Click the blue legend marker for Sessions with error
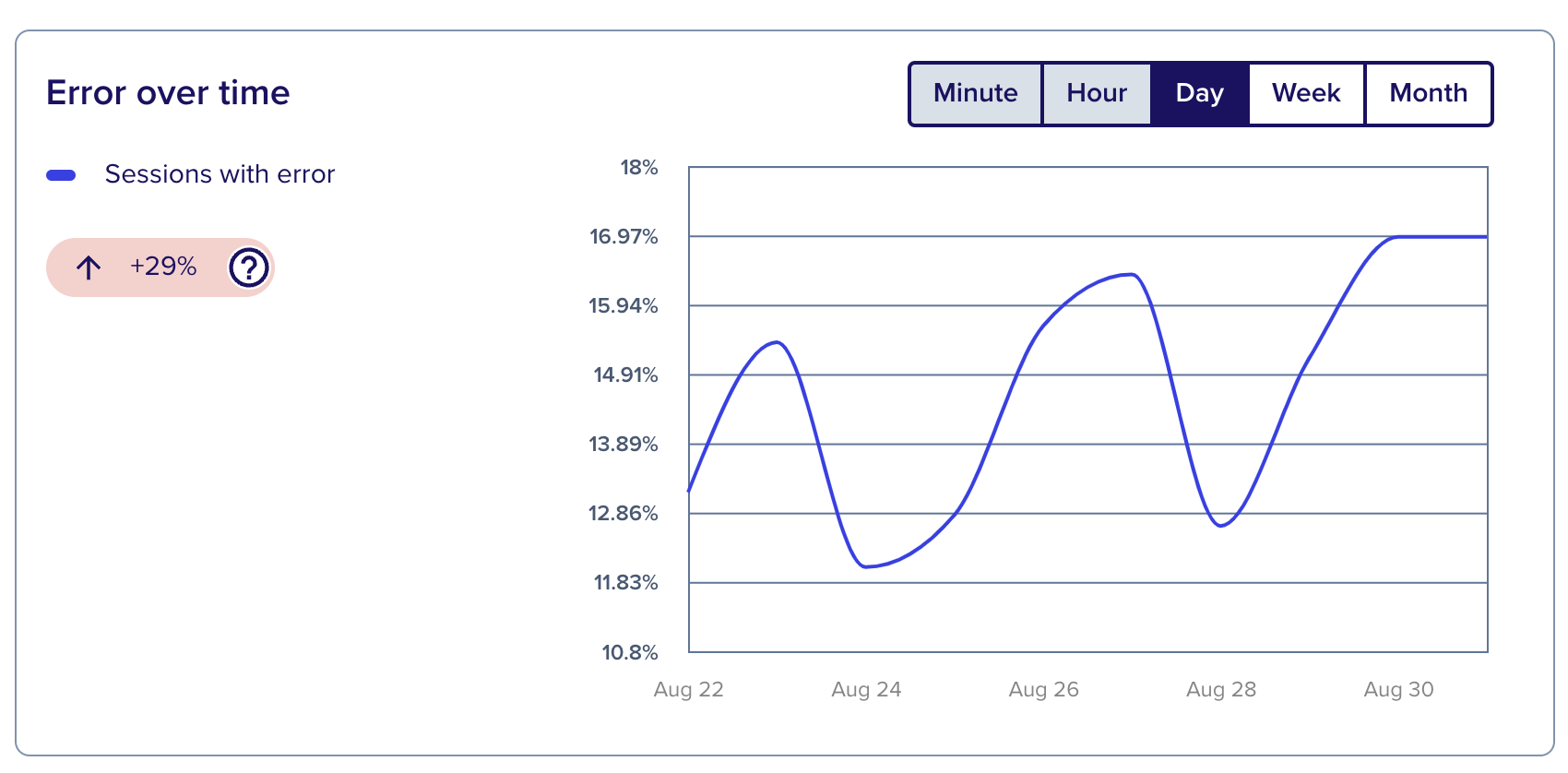1568x773 pixels. coord(63,172)
